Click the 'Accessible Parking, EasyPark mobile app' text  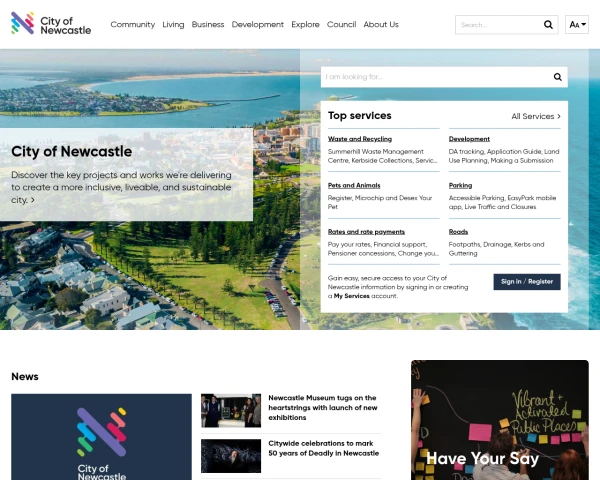click(502, 202)
